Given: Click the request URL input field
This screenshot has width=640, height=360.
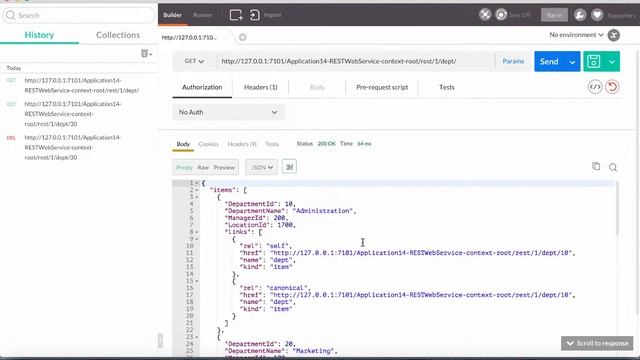Looking at the screenshot, I should pyautogui.click(x=355, y=61).
